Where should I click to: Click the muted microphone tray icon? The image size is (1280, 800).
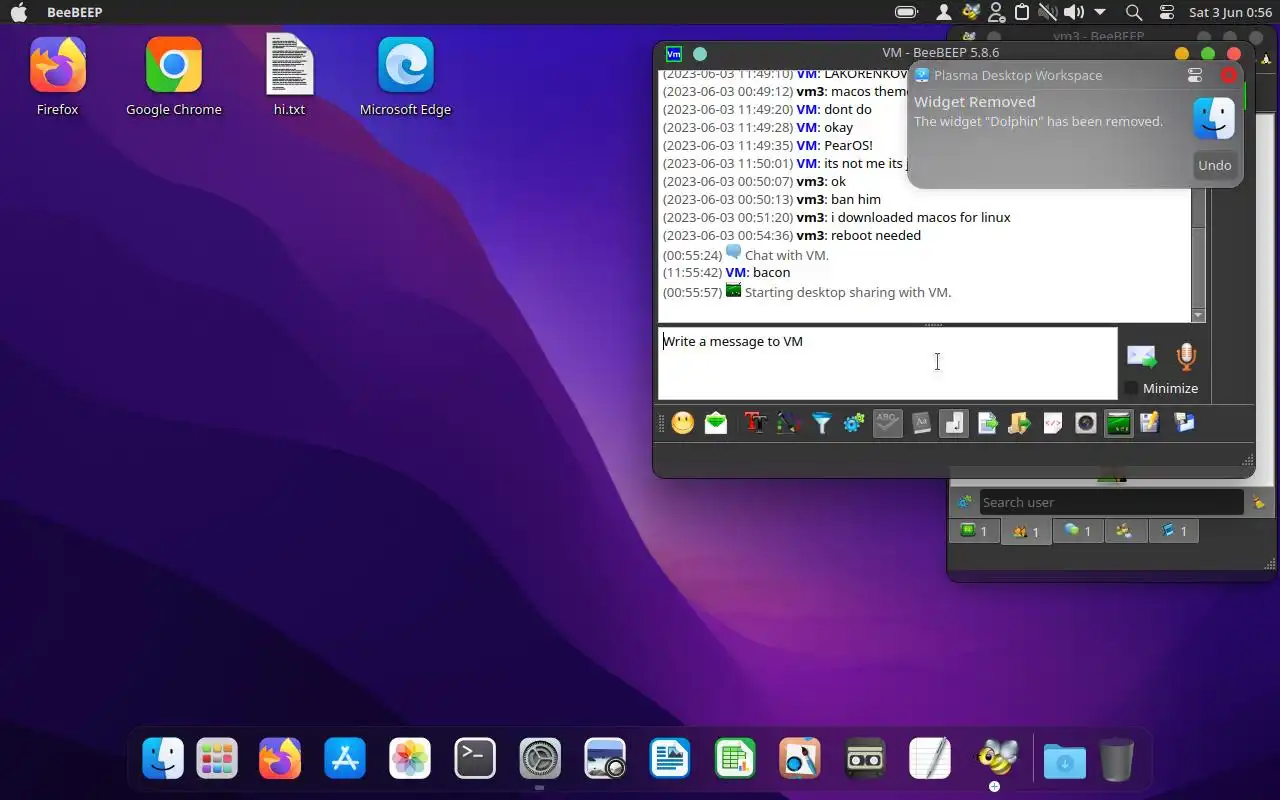pyautogui.click(x=1048, y=12)
